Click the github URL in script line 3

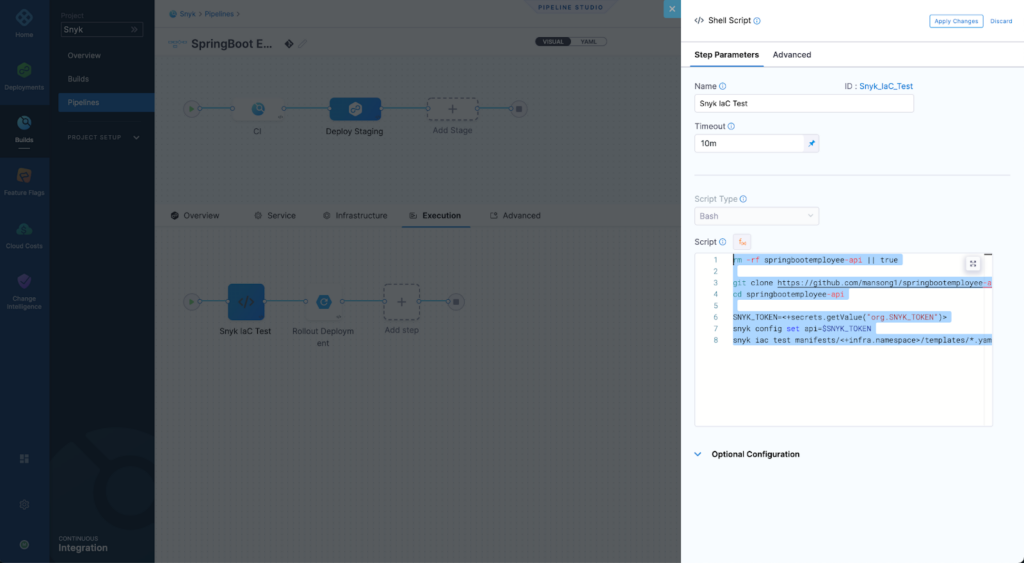884,283
